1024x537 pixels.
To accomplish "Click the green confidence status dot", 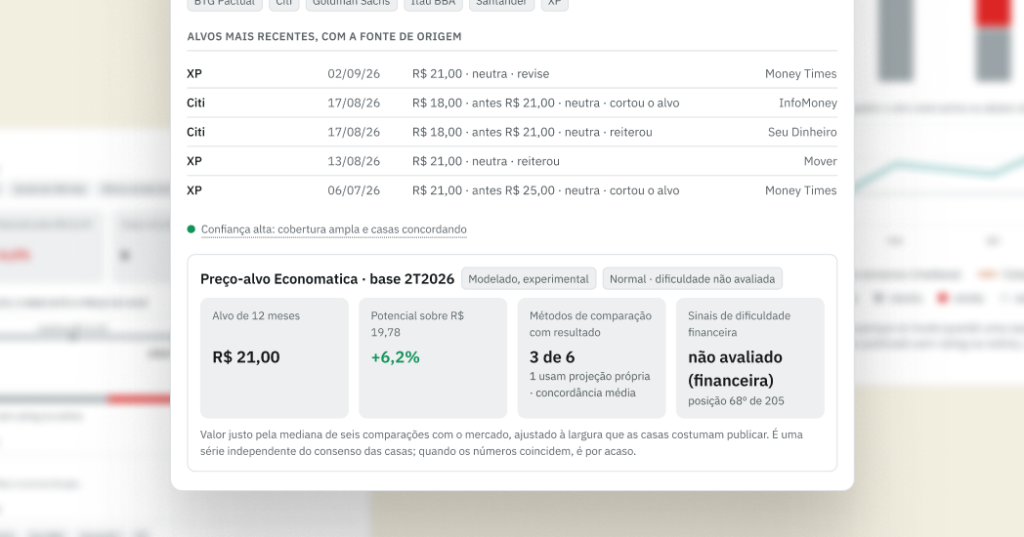I will (191, 229).
